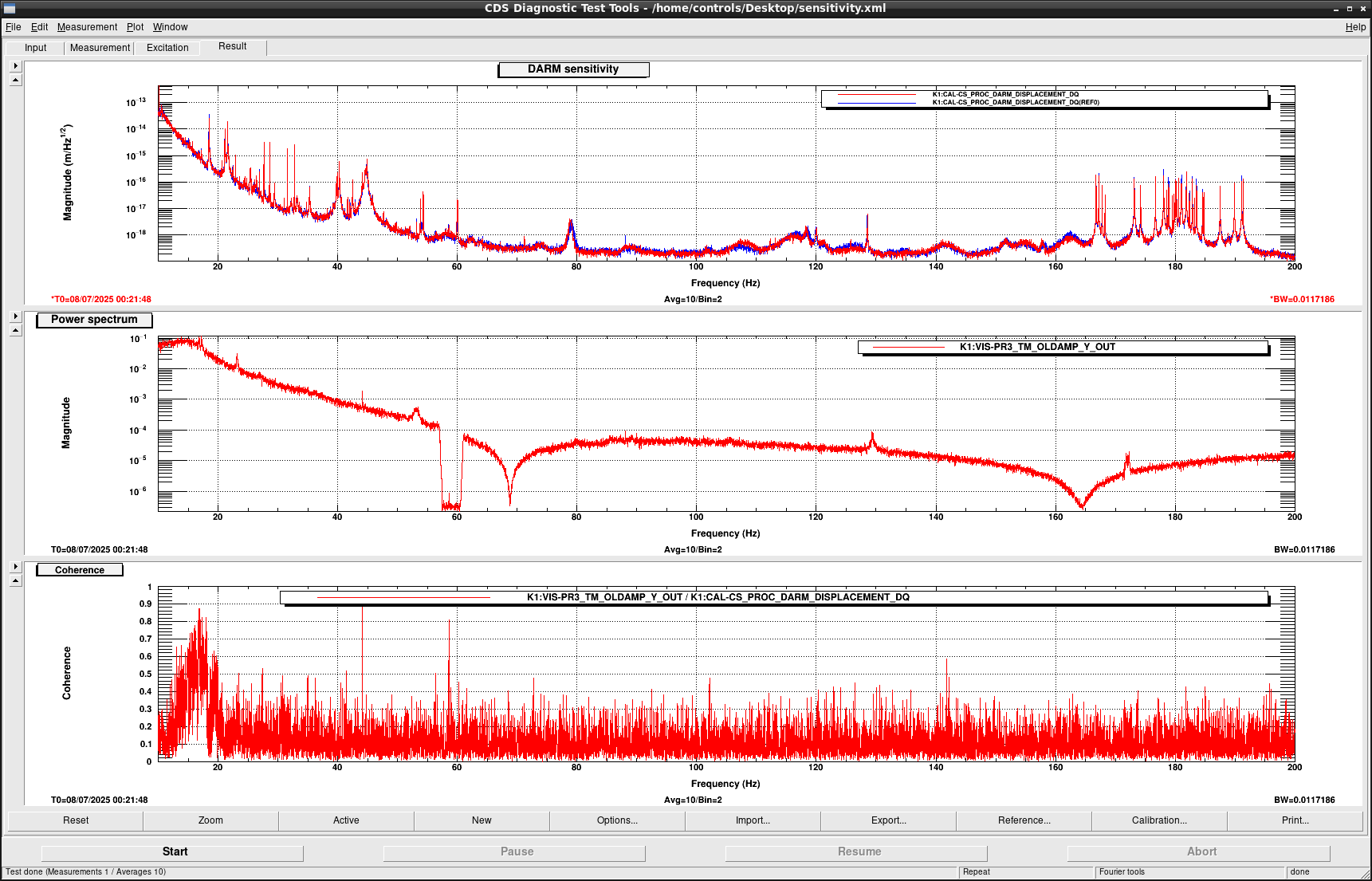Viewport: 1372px width, 881px height.
Task: Click up arrow beside DARM sensitivity plot
Action: tap(15, 81)
